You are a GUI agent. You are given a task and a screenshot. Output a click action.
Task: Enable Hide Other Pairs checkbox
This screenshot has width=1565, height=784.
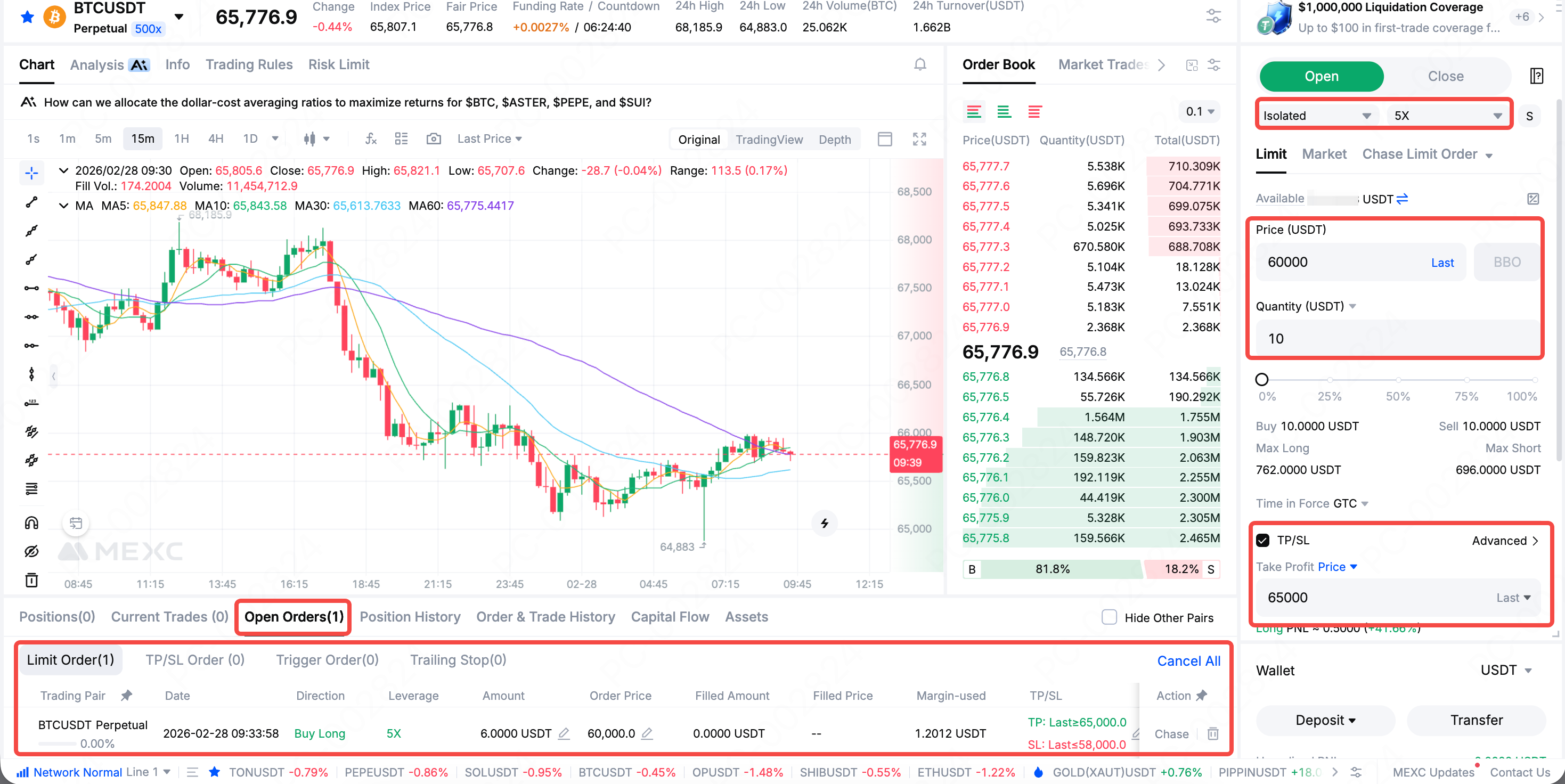click(x=1110, y=617)
